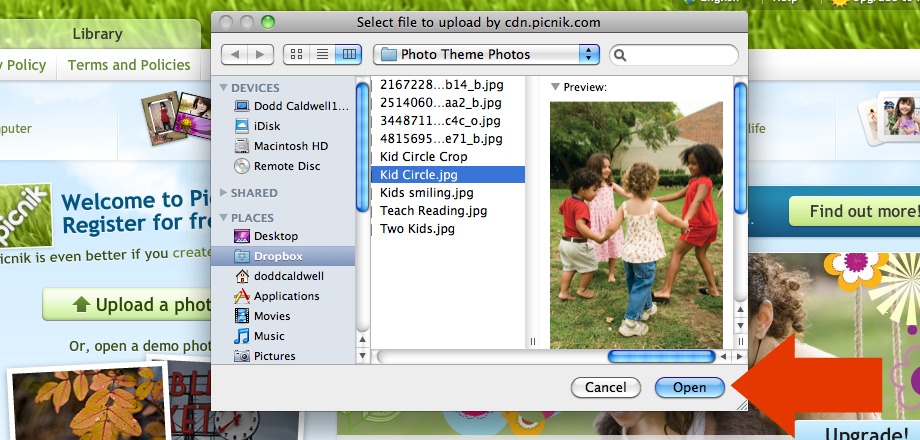Select file 2167228...b14_b.jpg

click(x=441, y=85)
